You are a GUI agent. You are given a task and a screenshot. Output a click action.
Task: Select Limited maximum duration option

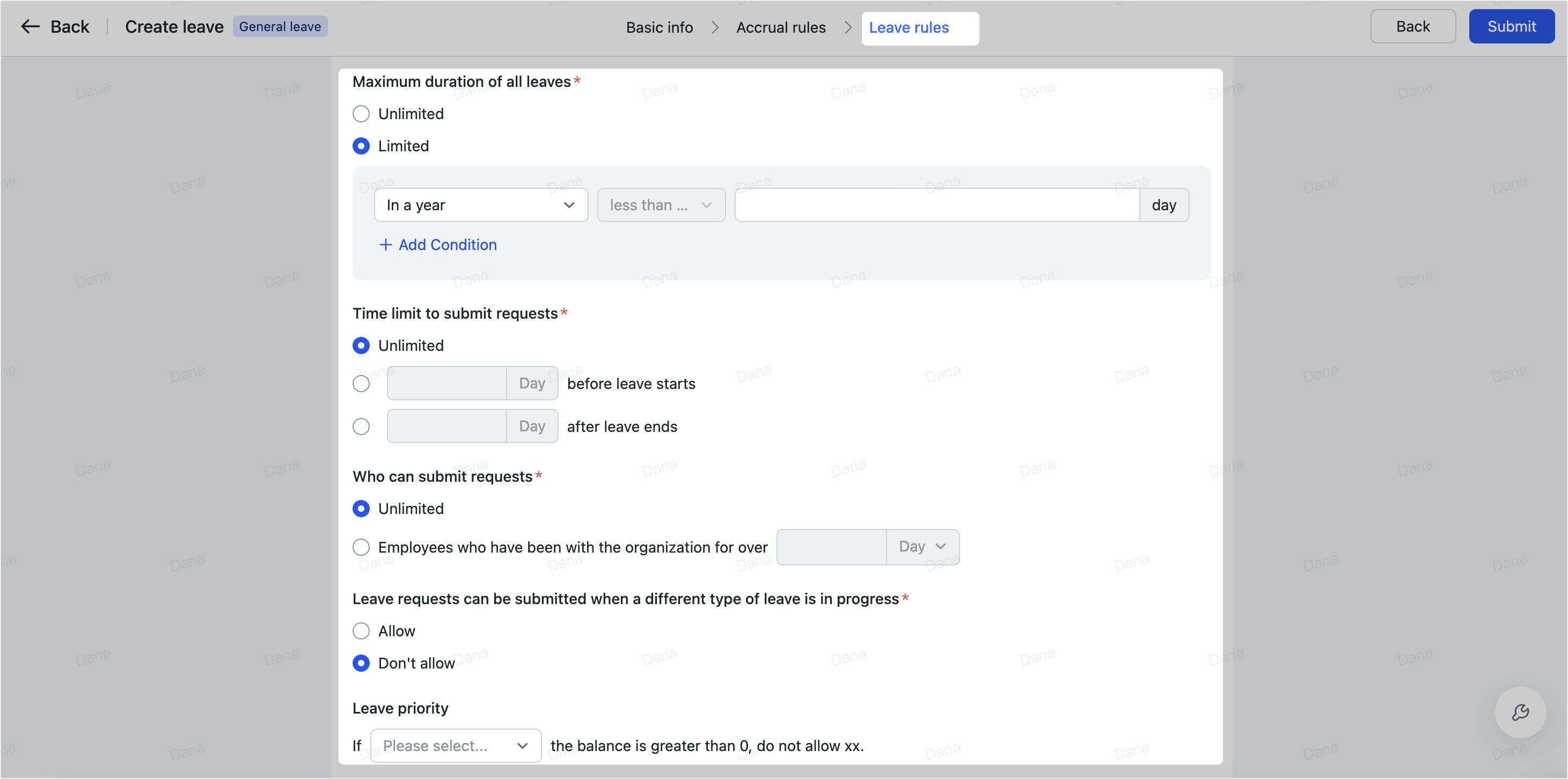tap(361, 145)
